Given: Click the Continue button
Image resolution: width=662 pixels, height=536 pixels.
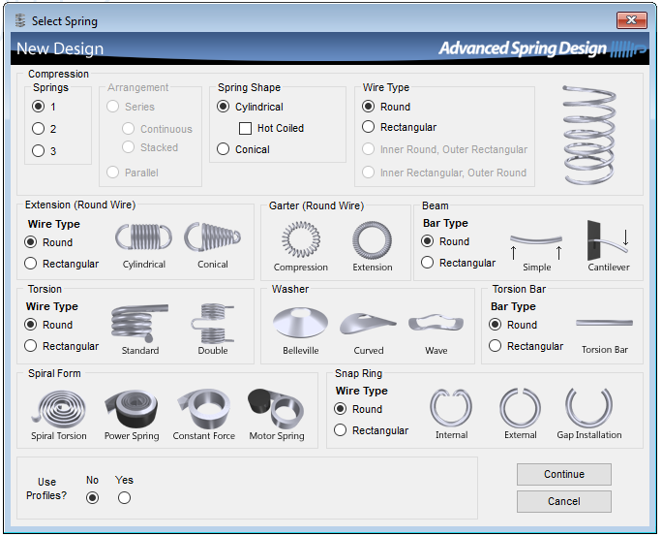Looking at the screenshot, I should coord(564,474).
